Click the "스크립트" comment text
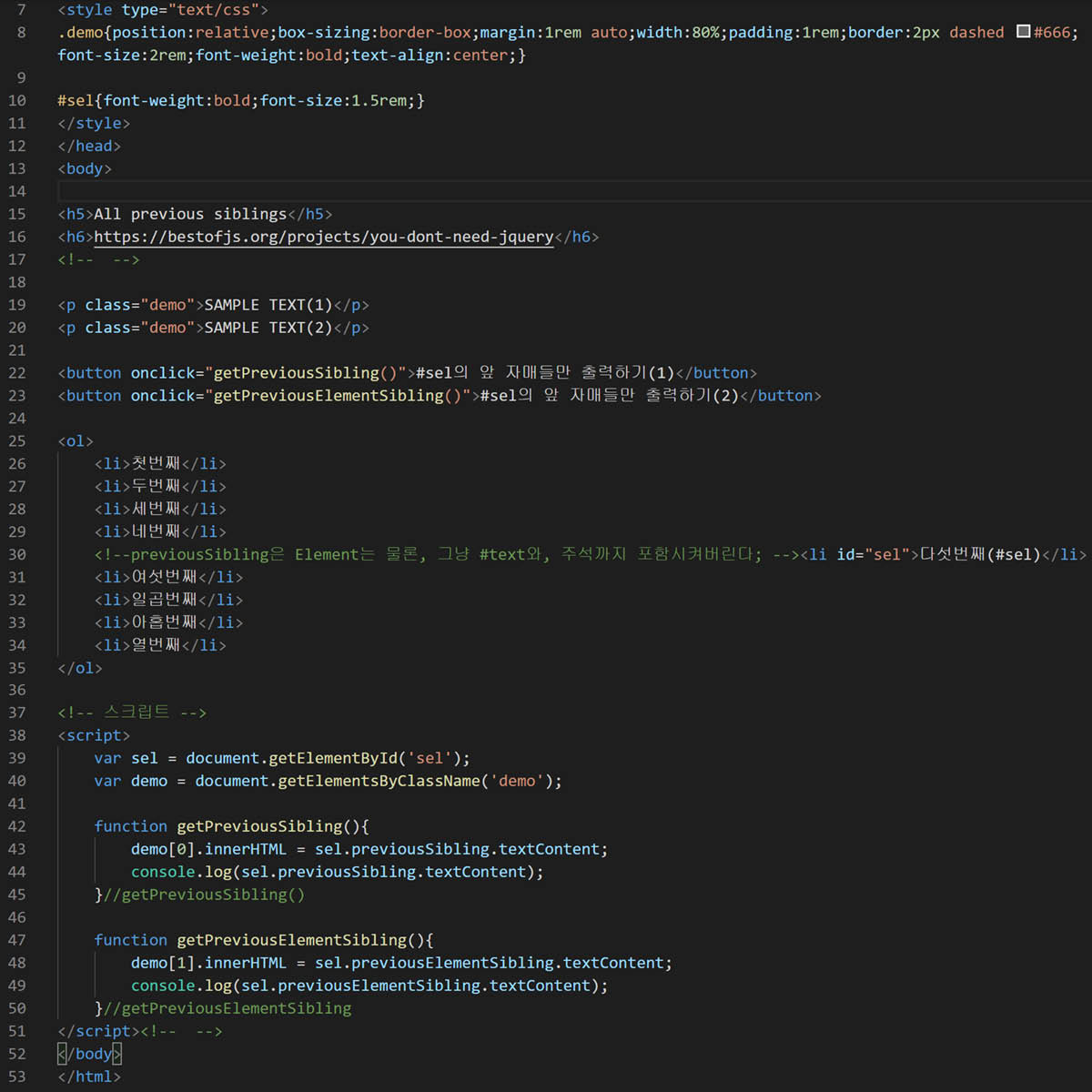 pyautogui.click(x=136, y=713)
